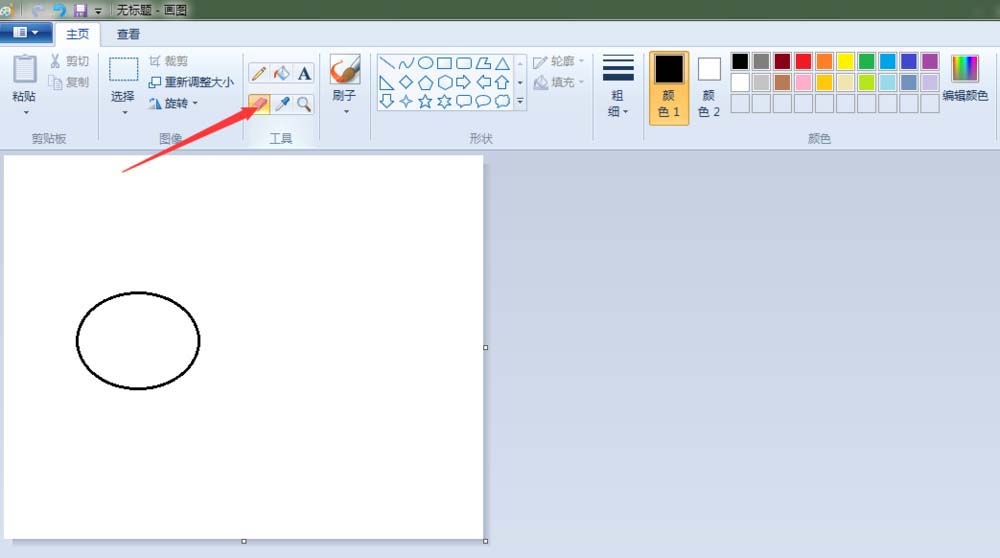Pick the purple color swatch

click(x=930, y=61)
